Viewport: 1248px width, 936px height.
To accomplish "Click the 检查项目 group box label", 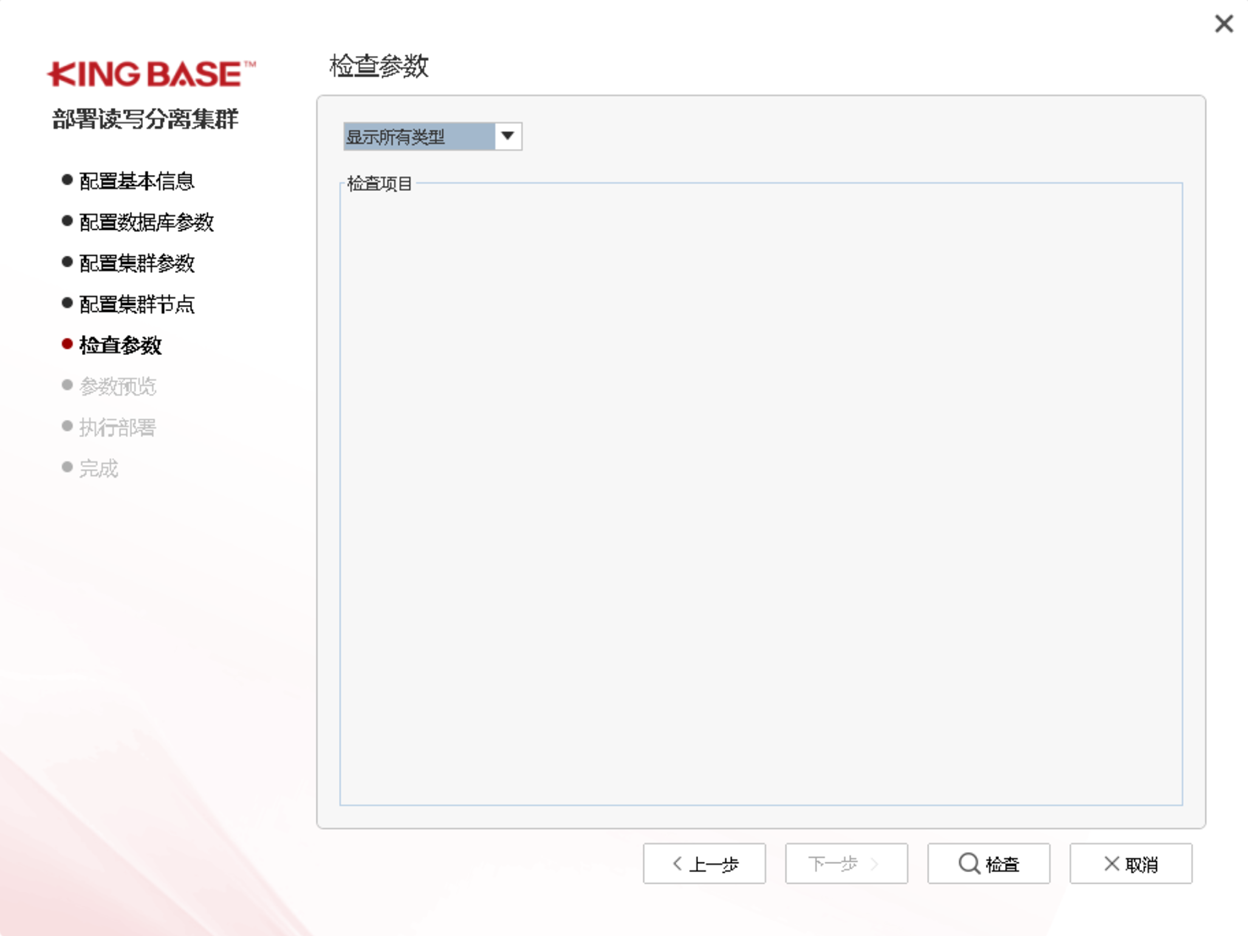I will 380,184.
